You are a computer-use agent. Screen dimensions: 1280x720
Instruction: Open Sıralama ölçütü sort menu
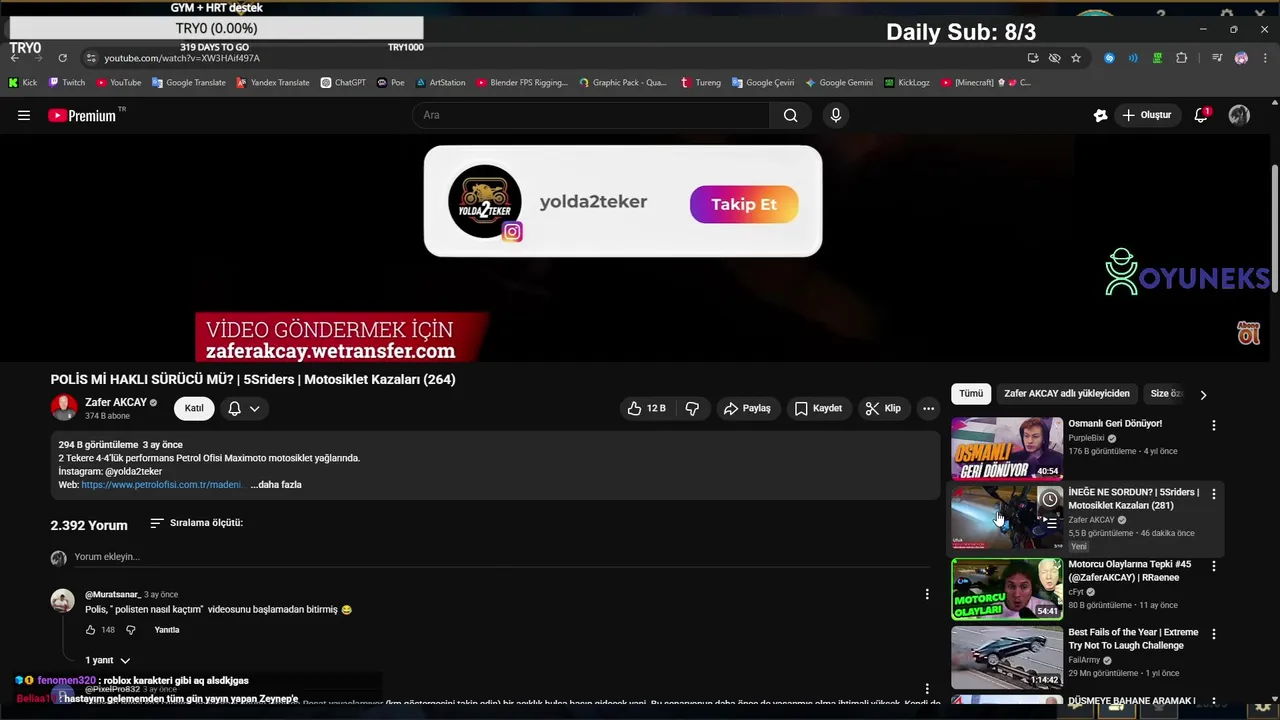pos(197,523)
